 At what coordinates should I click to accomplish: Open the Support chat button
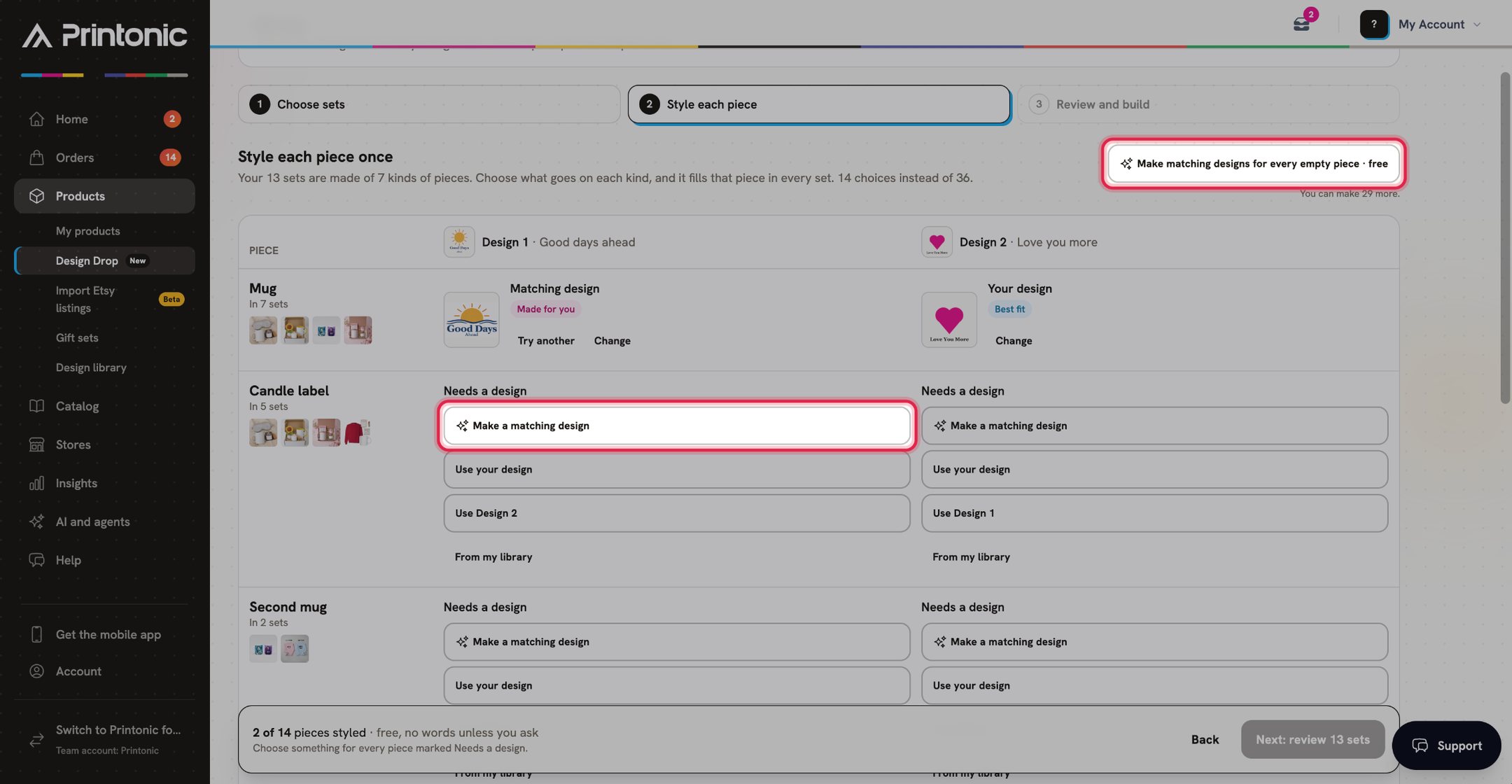tap(1446, 745)
